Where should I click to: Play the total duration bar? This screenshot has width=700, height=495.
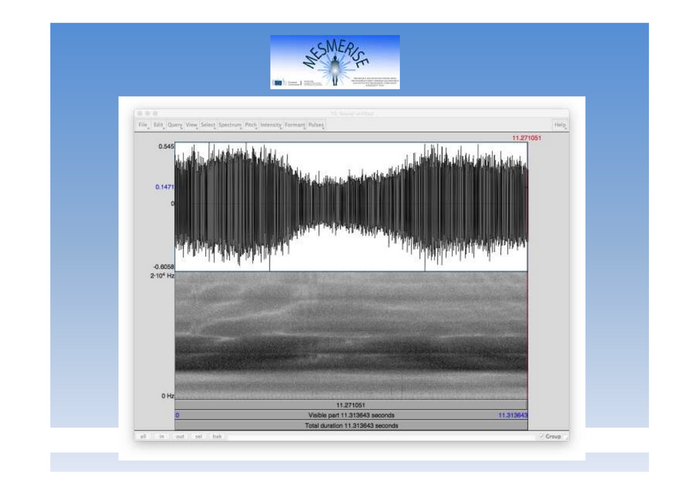(351, 426)
